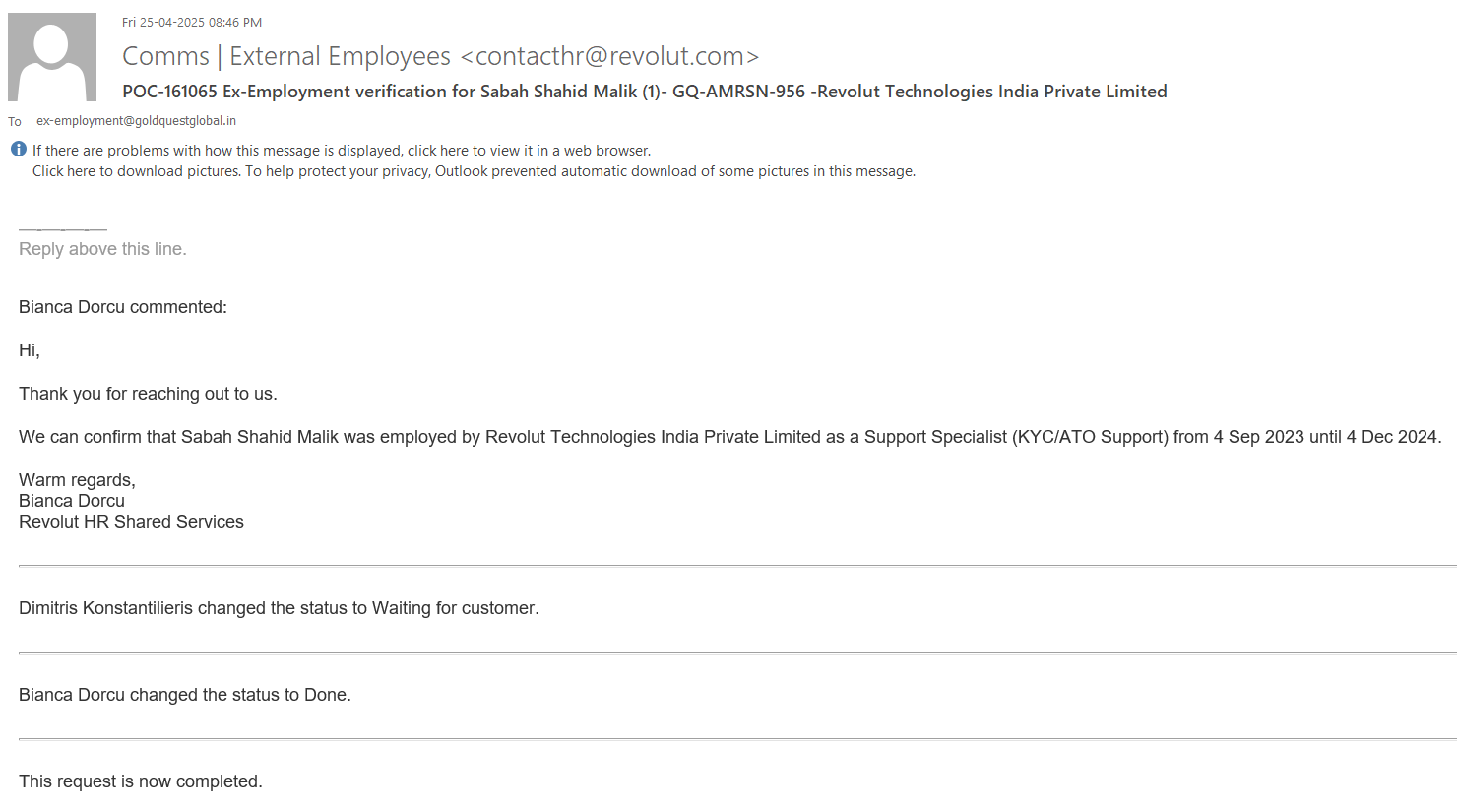Click the sender's profile avatar picture
Viewport: 1457px width, 812px height.
(52, 57)
